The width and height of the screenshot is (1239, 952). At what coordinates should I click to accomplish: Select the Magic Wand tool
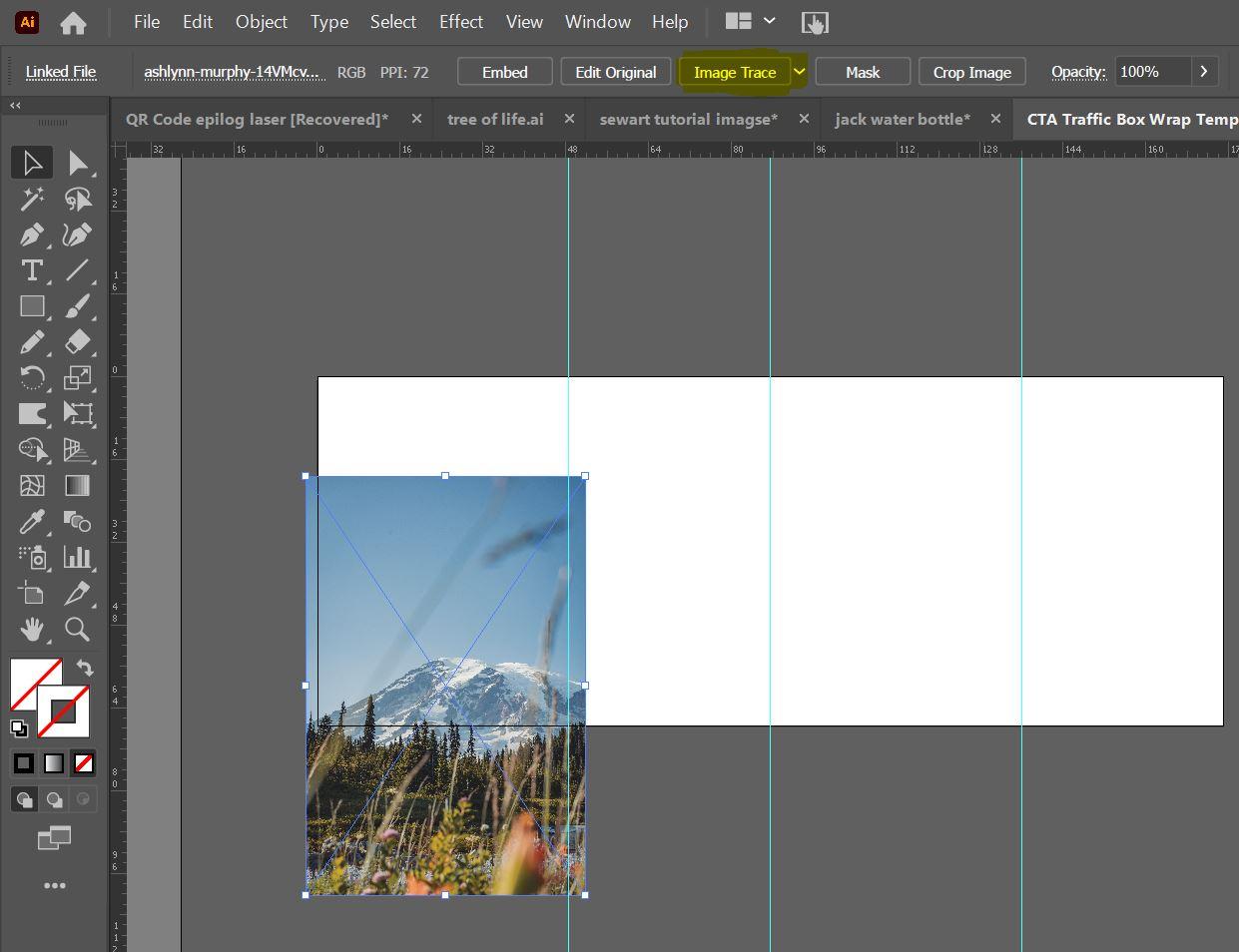click(31, 199)
